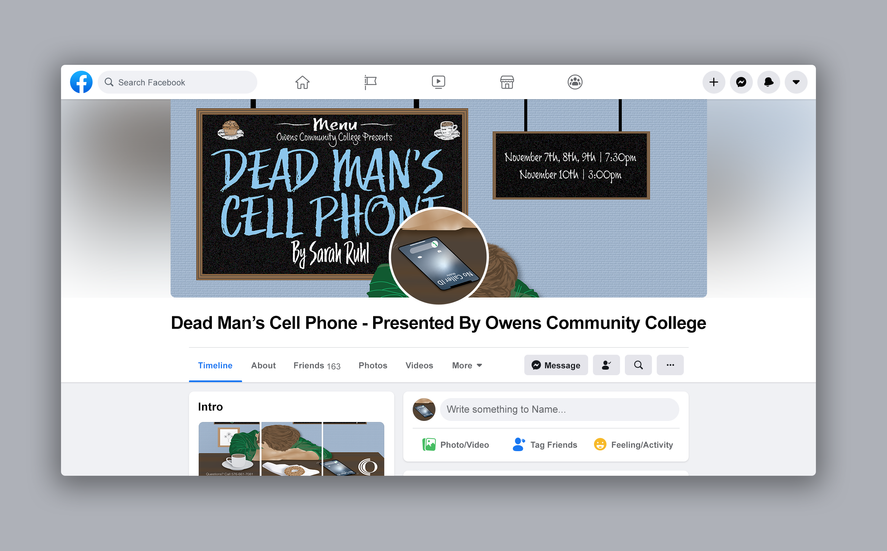Click the circular profile picture of phone

click(438, 256)
